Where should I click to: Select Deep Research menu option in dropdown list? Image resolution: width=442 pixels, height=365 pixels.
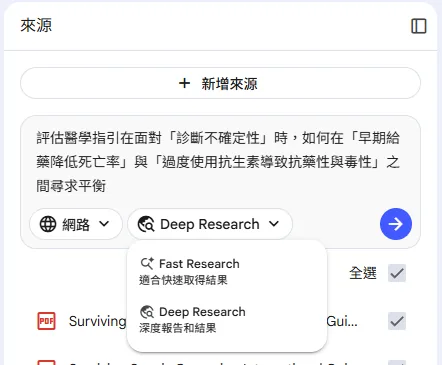point(227,319)
